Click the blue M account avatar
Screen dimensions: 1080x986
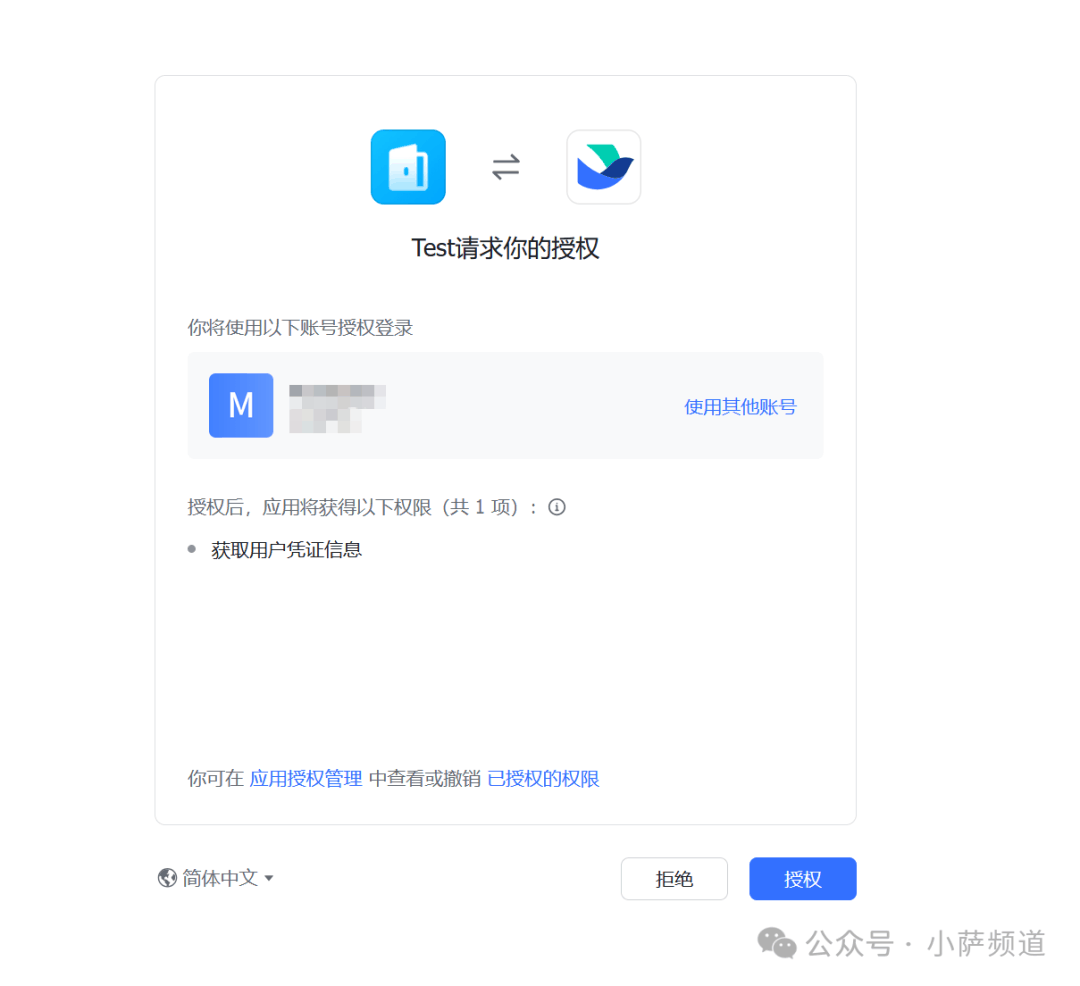click(x=241, y=405)
